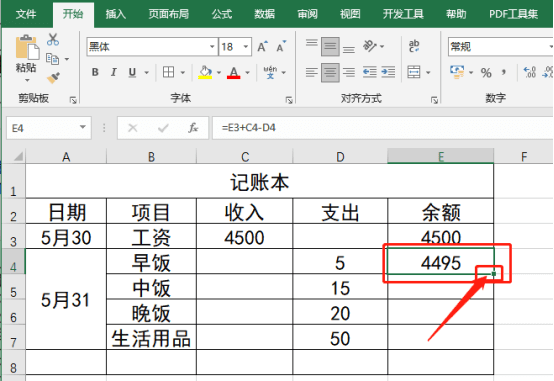This screenshot has height=381, width=554.
Task: Open the 对齐方式 alignment dialog launcher
Action: pyautogui.click(x=434, y=100)
